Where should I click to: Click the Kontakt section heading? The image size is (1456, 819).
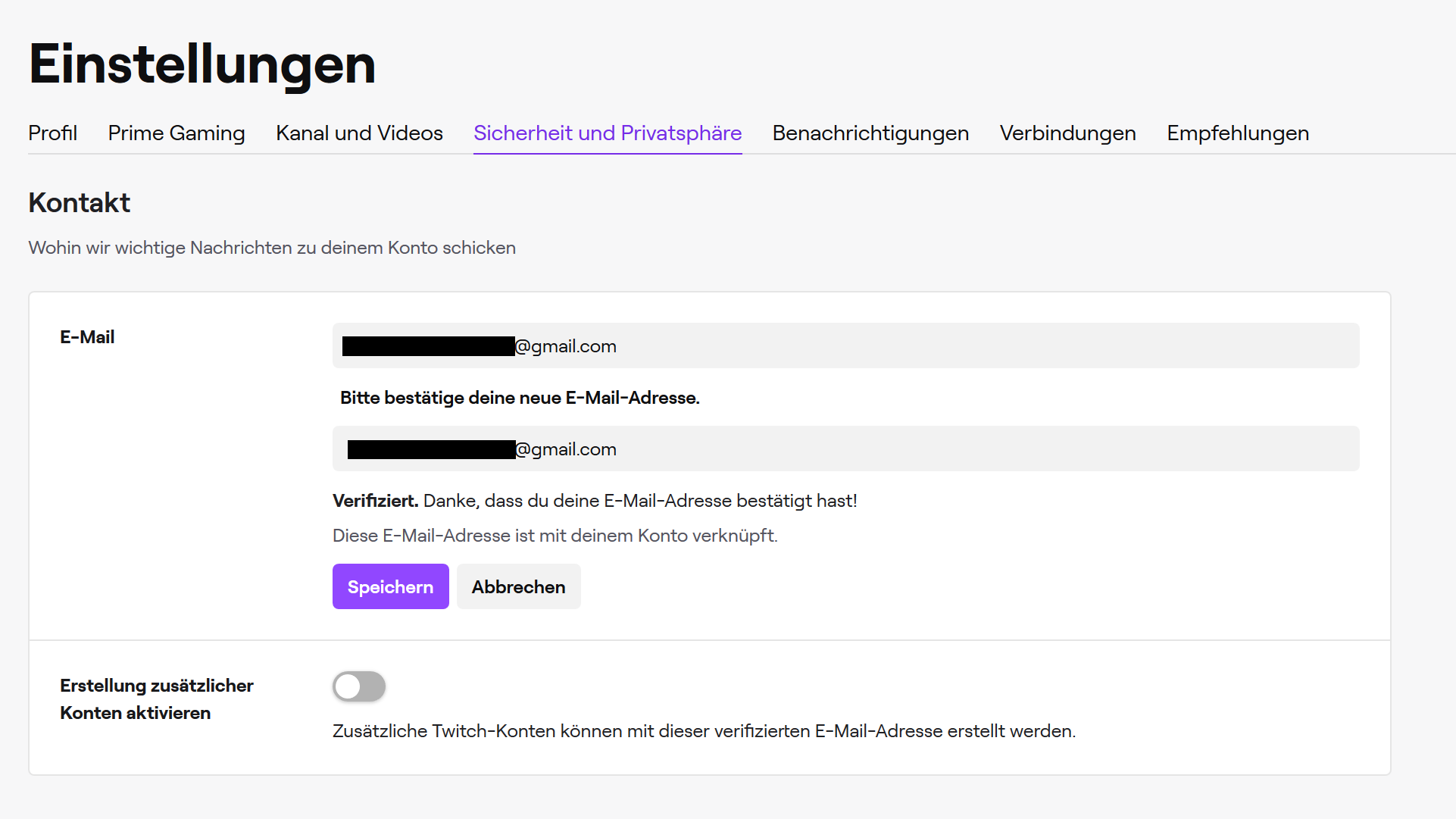(79, 202)
